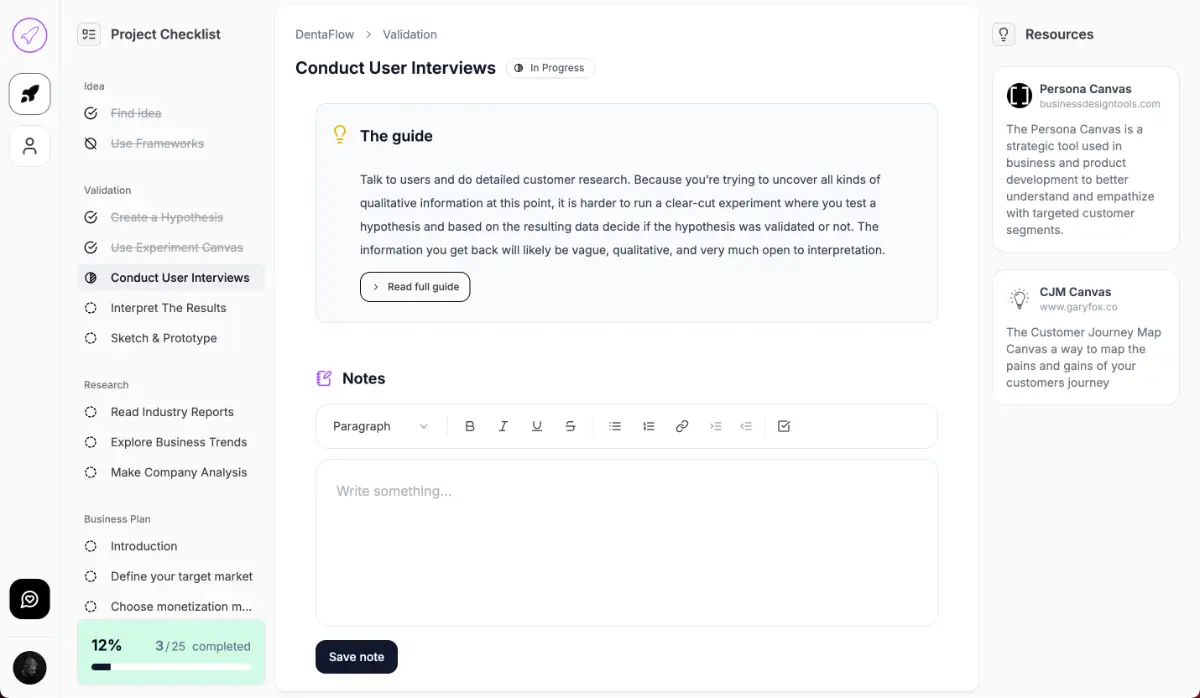Toggle Interpret The Results status circle
Image resolution: width=1200 pixels, height=698 pixels.
pyautogui.click(x=91, y=308)
